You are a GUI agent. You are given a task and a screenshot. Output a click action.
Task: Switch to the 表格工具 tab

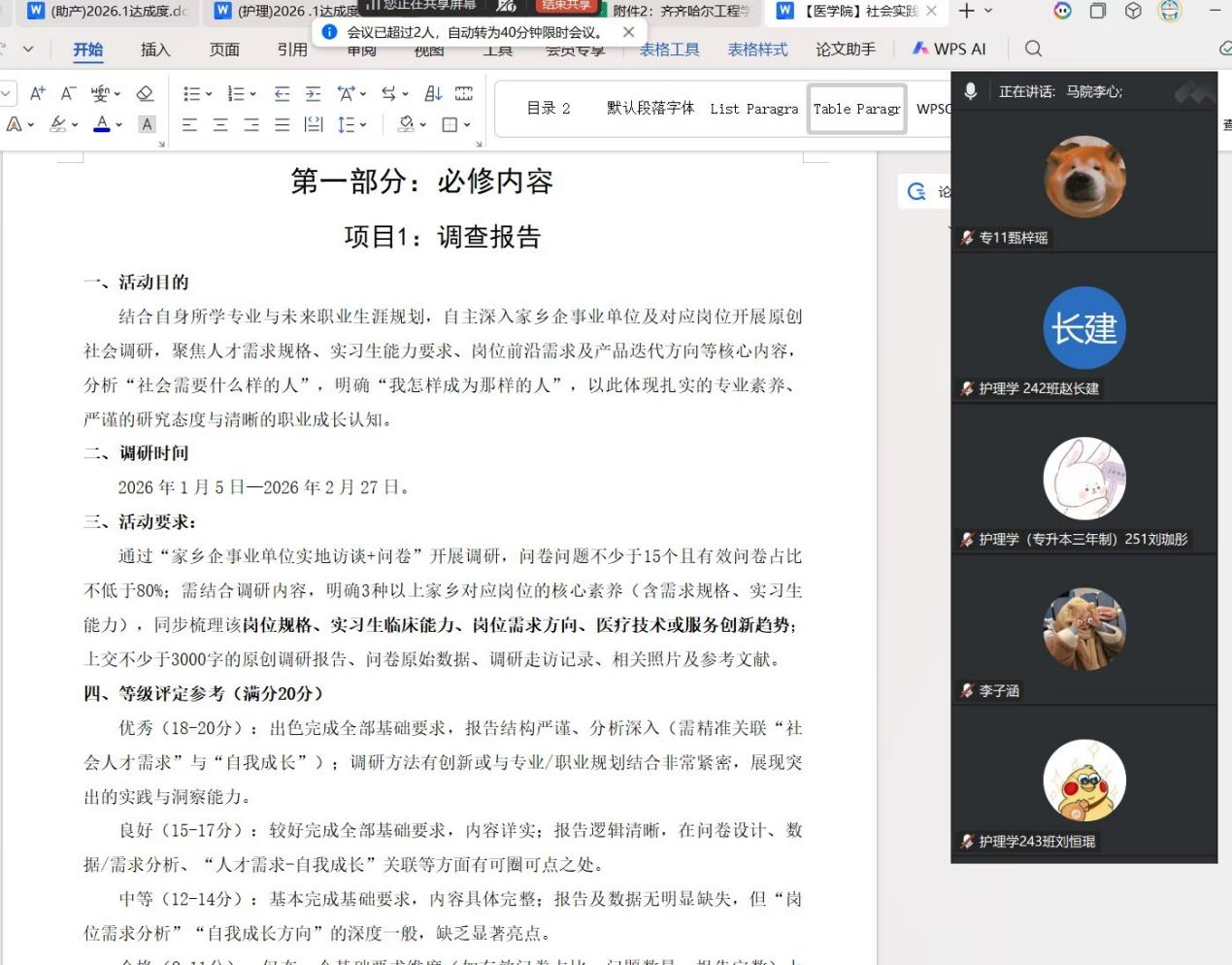point(669,49)
